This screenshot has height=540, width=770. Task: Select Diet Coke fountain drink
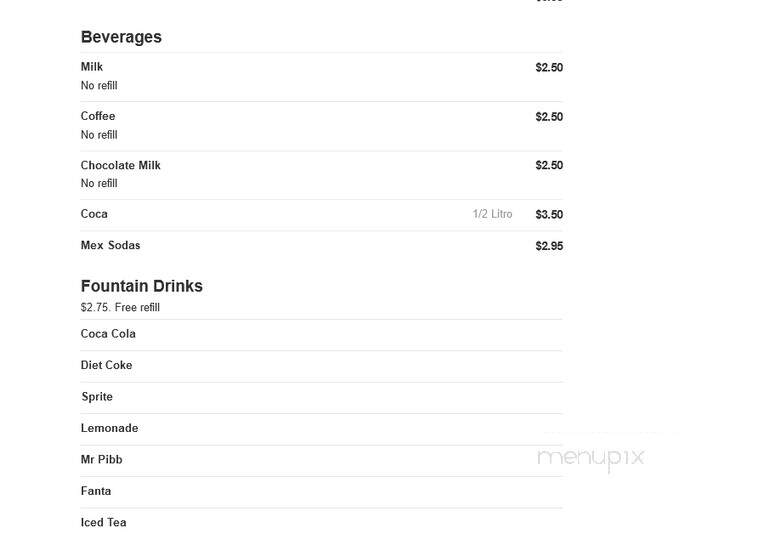(x=106, y=365)
